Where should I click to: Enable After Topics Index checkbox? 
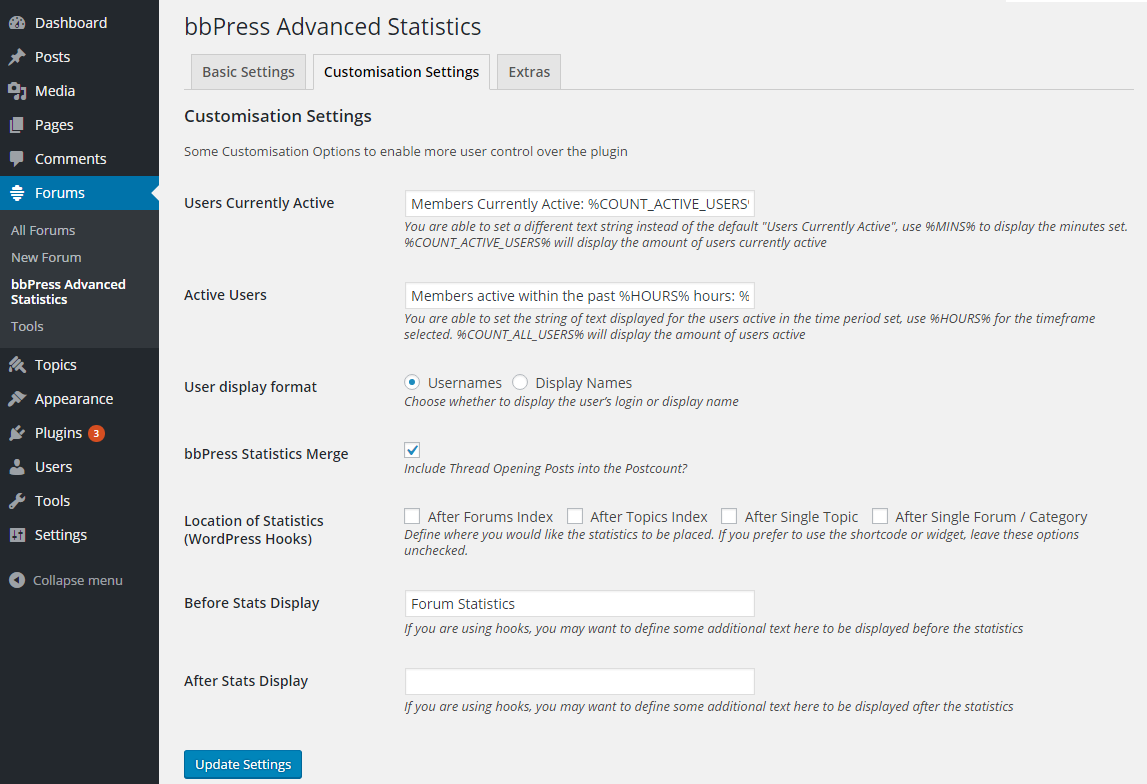pyautogui.click(x=575, y=516)
